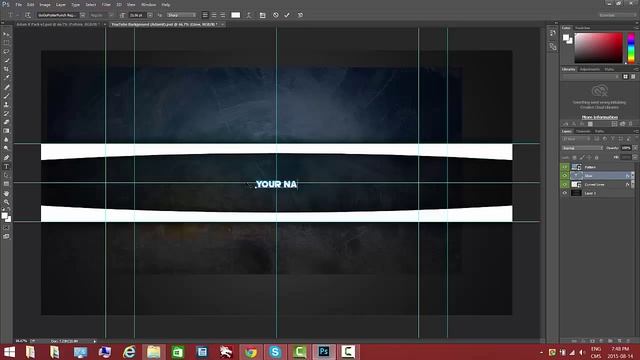This screenshot has width=640, height=360.
Task: Select the History Brush tool
Action: point(7,113)
